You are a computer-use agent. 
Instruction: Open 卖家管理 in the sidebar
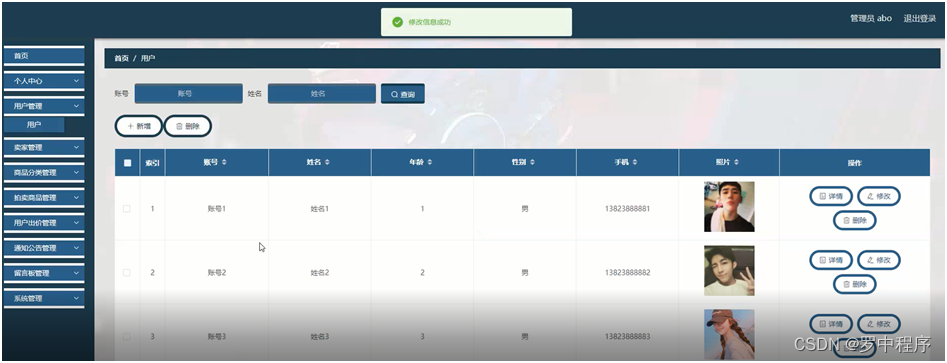click(x=43, y=147)
